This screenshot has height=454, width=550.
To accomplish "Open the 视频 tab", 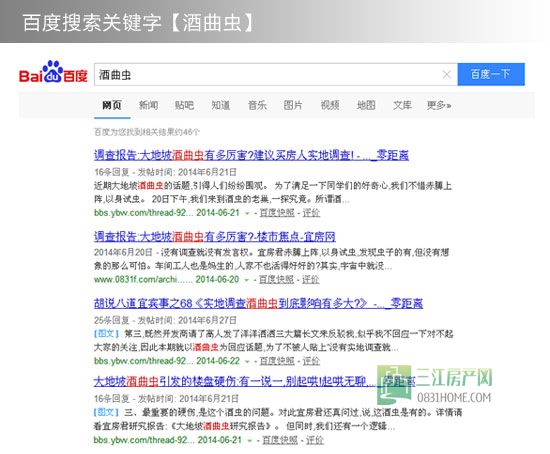I will 330,105.
